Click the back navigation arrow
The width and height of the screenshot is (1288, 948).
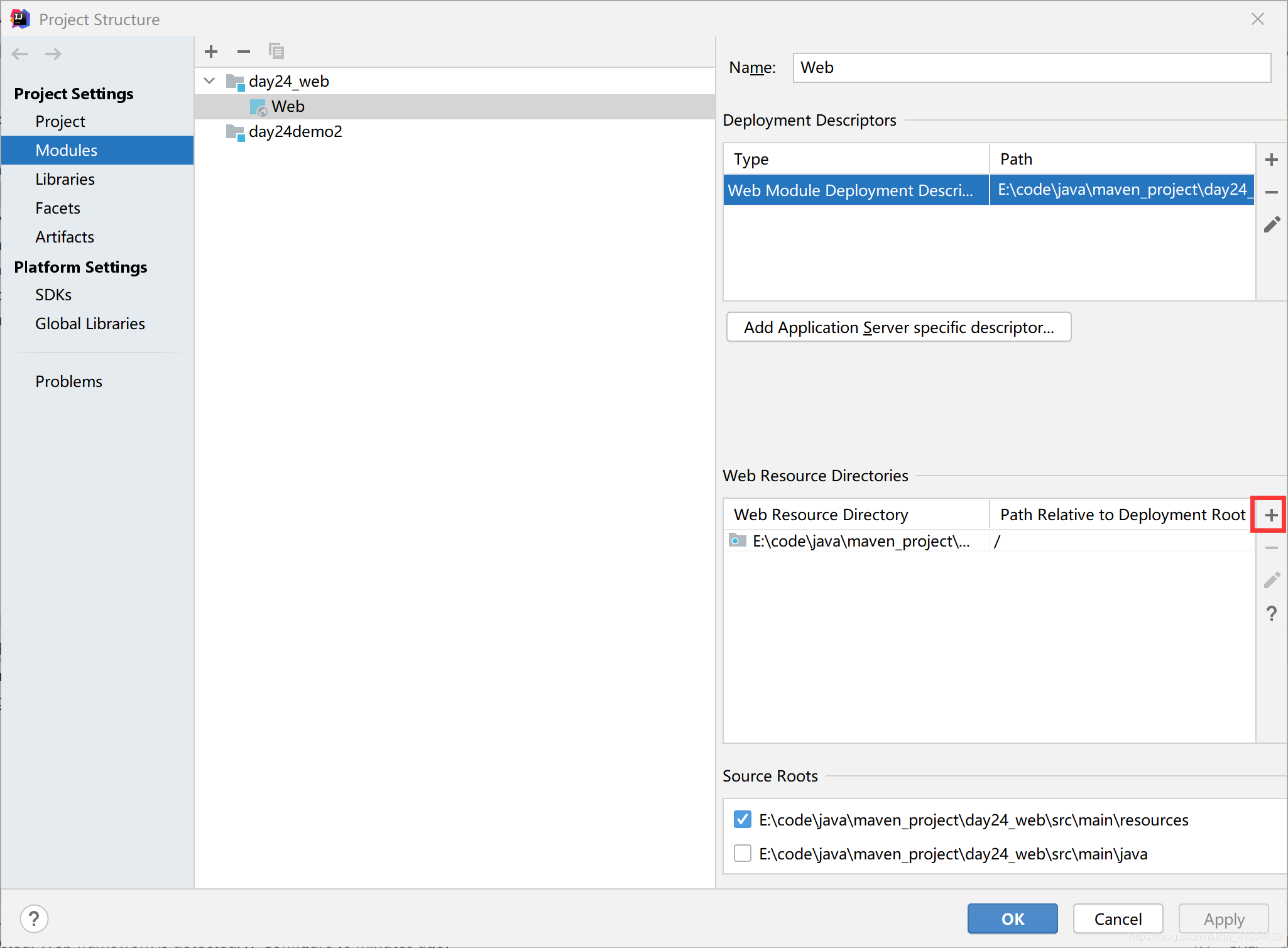[20, 54]
